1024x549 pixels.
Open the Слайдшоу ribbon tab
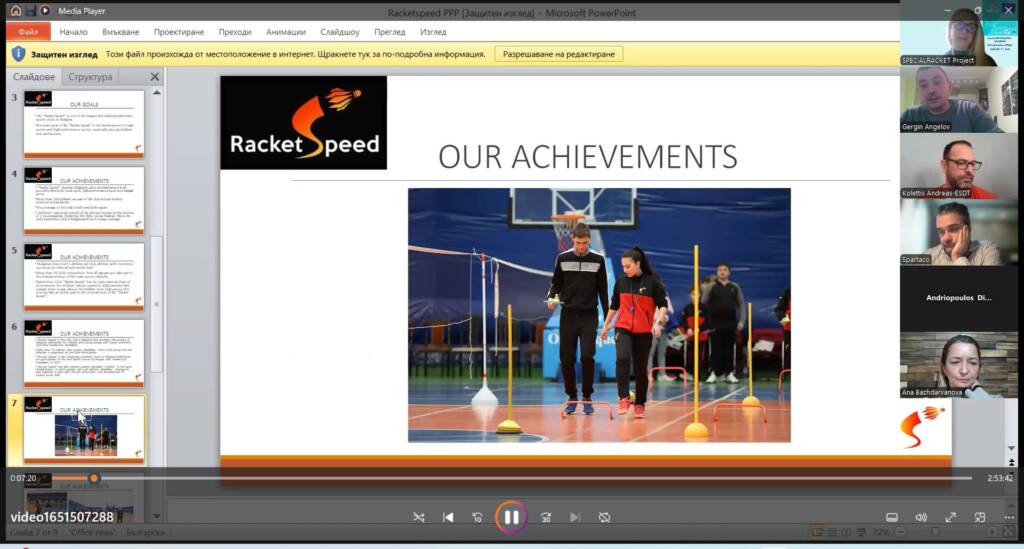(x=340, y=31)
